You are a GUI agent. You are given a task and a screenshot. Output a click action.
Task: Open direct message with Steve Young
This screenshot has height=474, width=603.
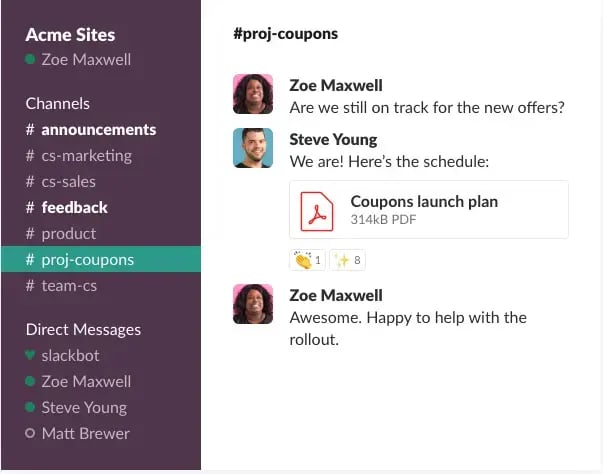[84, 407]
